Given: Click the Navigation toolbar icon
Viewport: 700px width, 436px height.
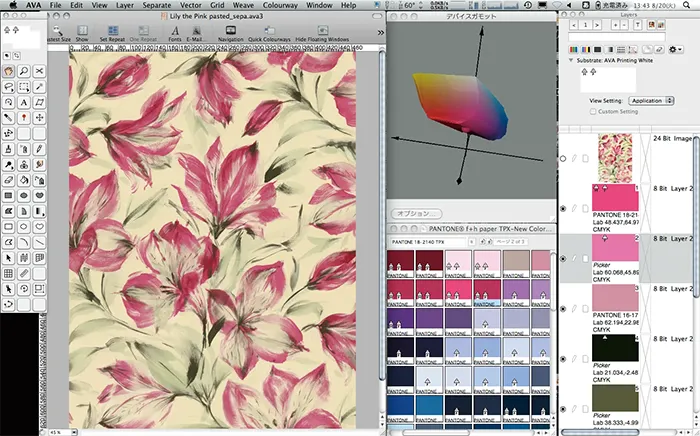Looking at the screenshot, I should (230, 32).
